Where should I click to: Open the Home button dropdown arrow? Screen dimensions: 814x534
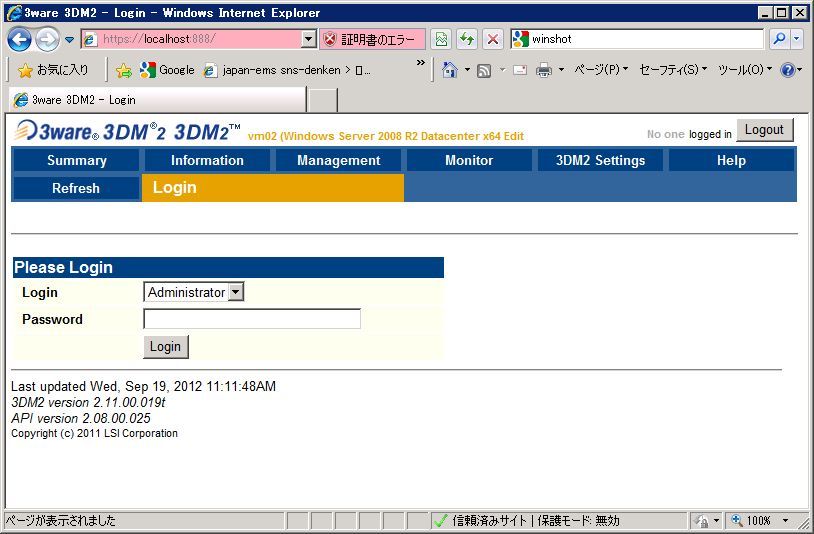[x=467, y=70]
